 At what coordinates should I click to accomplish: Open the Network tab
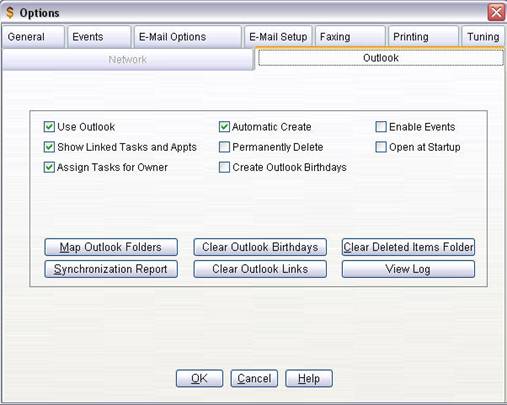[128, 60]
